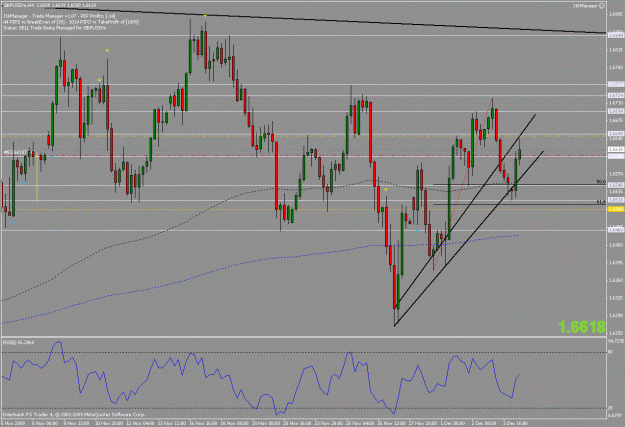Click the 16 Nov 16:00 time axis label
Image resolution: width=625 pixels, height=427 pixels.
(203, 423)
